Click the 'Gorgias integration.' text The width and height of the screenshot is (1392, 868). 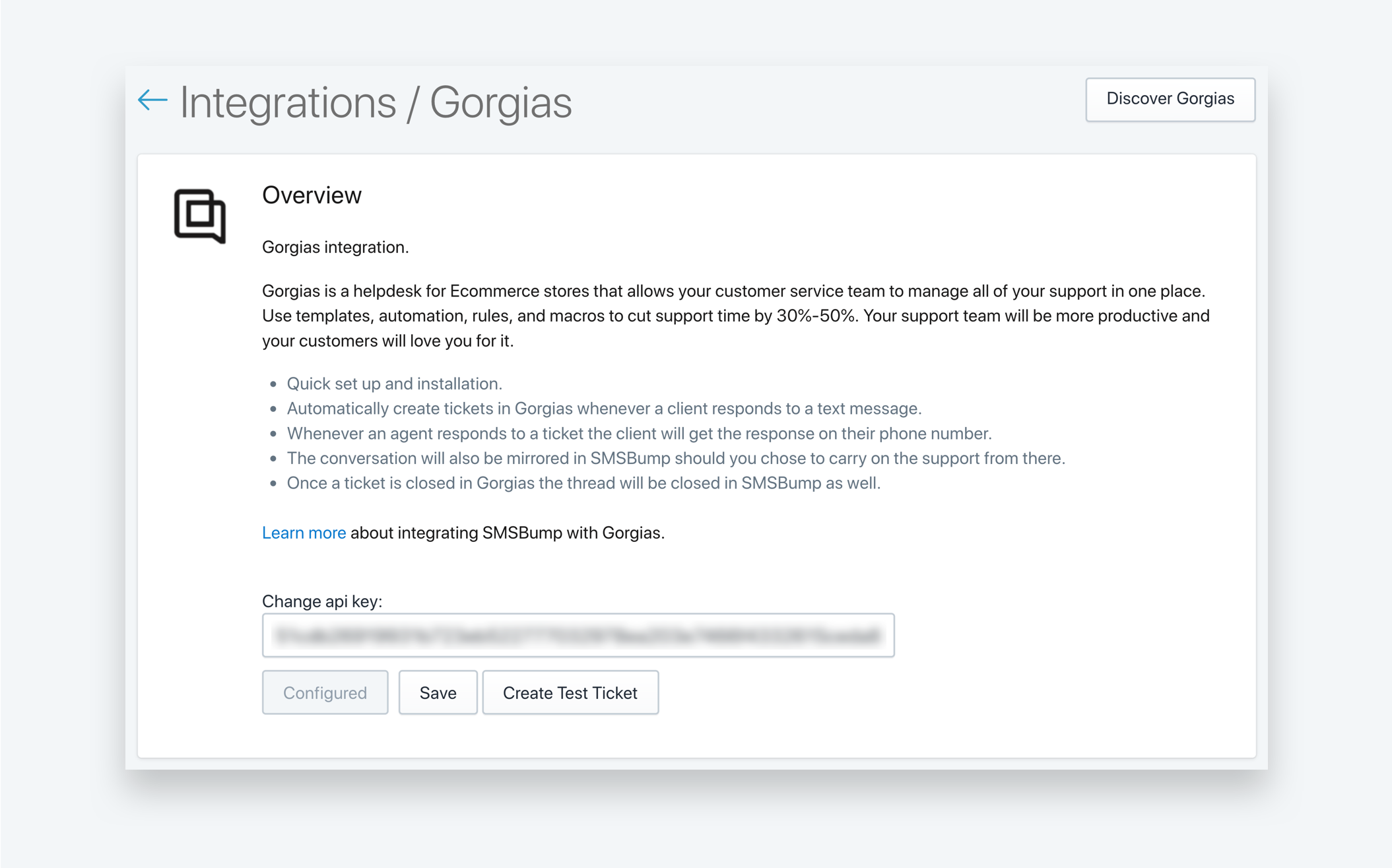tap(335, 247)
